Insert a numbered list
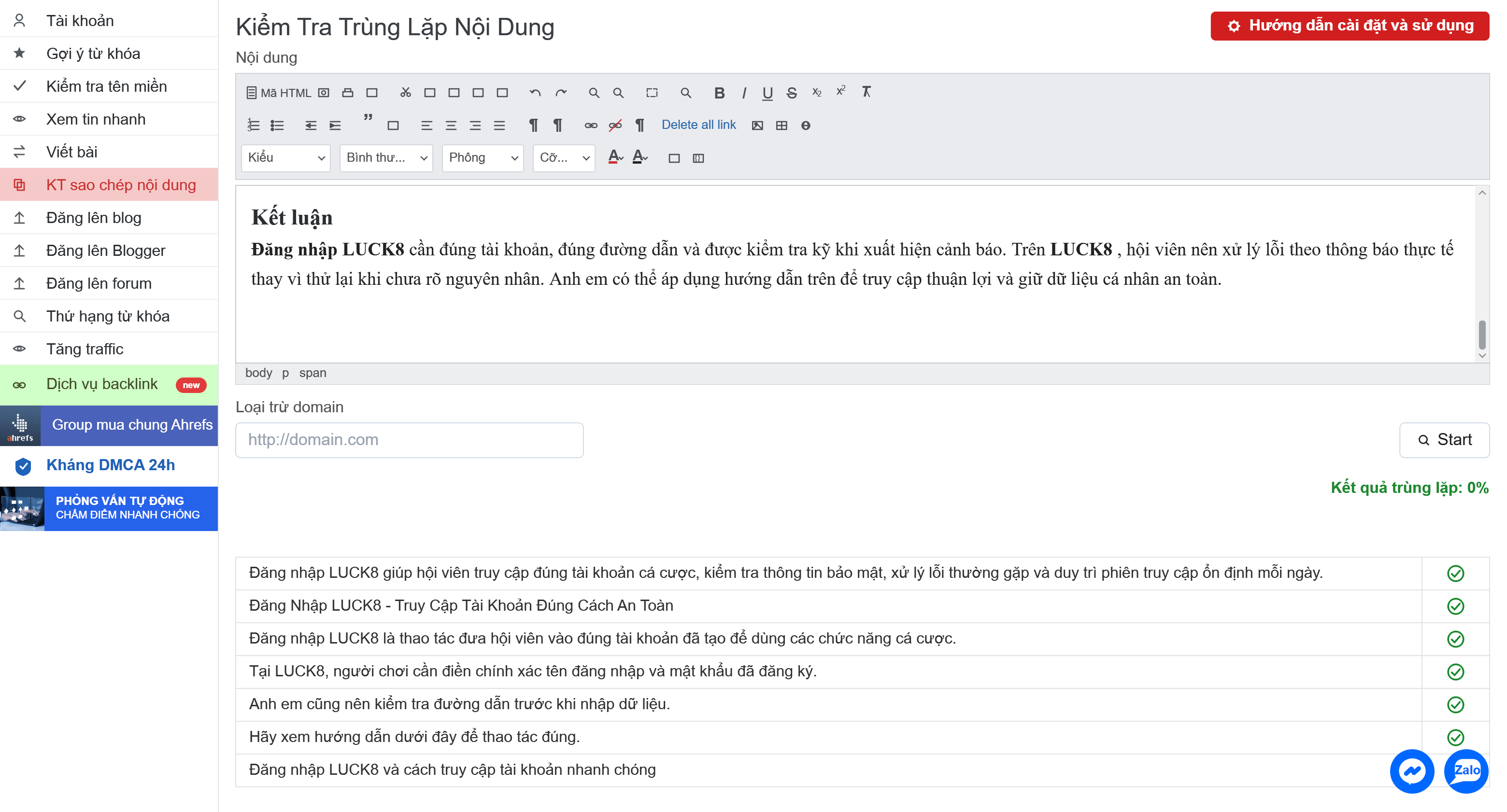 (253, 125)
